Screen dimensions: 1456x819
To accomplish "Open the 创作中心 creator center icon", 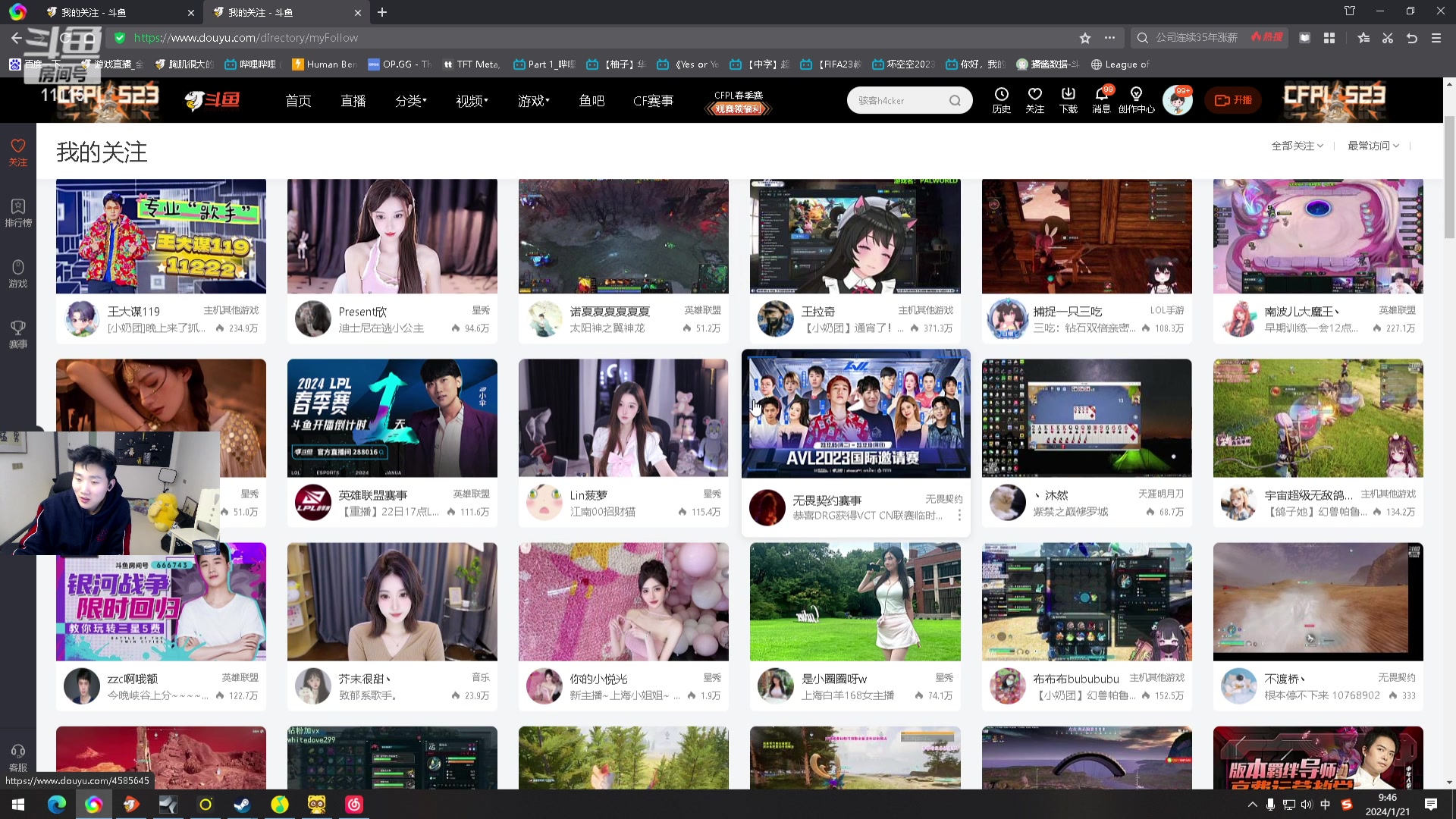I will tap(1136, 100).
